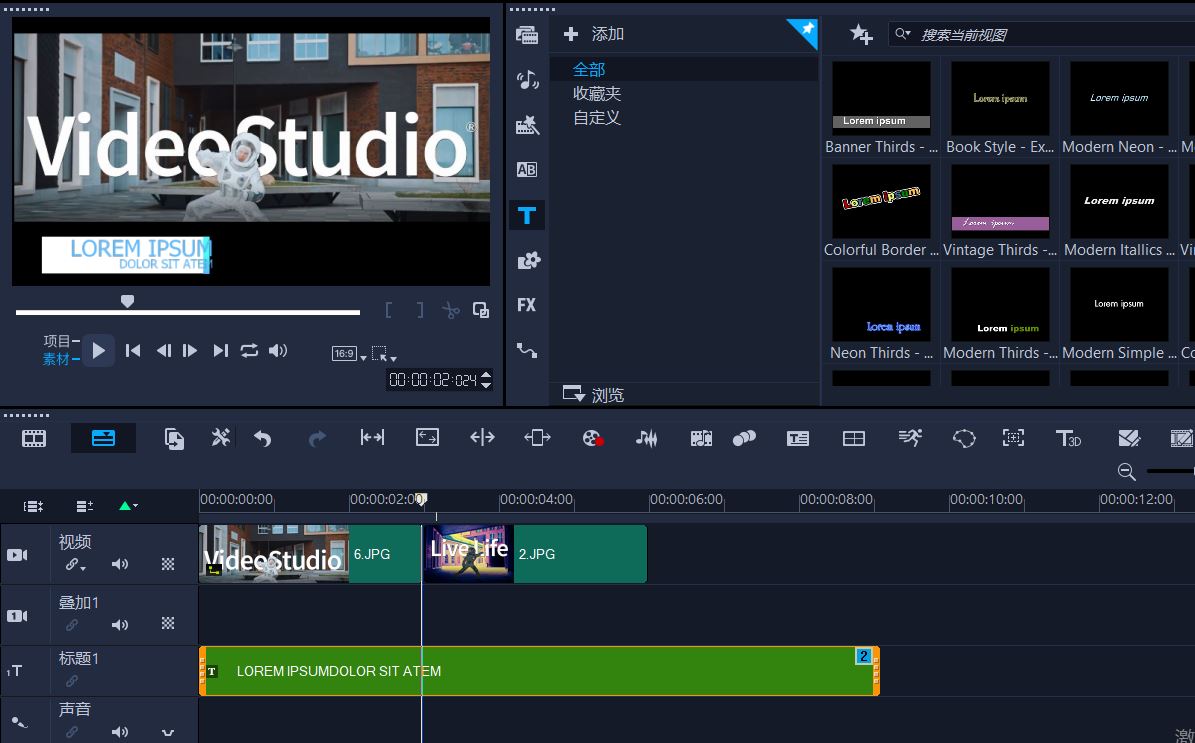Click the preview scrubber handle

point(127,302)
